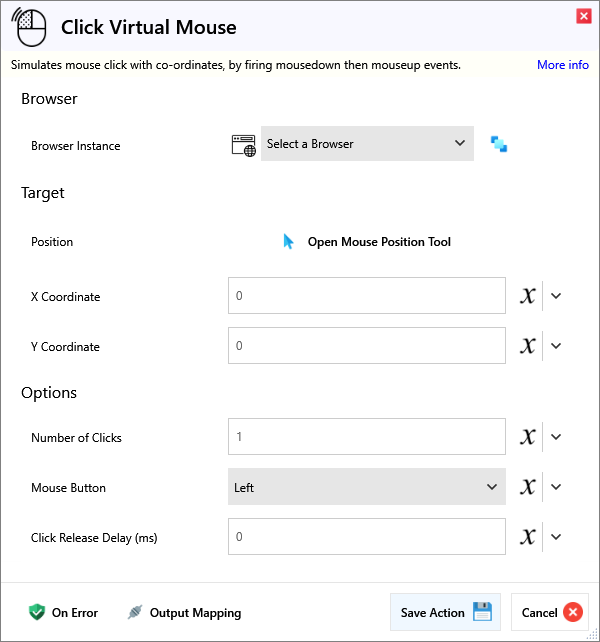Expand the Number of Clicks variable chevron
Screen dimensions: 600x642
click(557, 437)
